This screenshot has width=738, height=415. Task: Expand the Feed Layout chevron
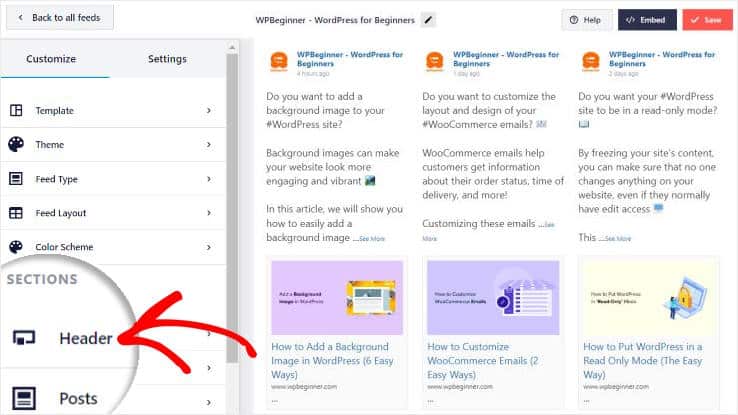[209, 213]
